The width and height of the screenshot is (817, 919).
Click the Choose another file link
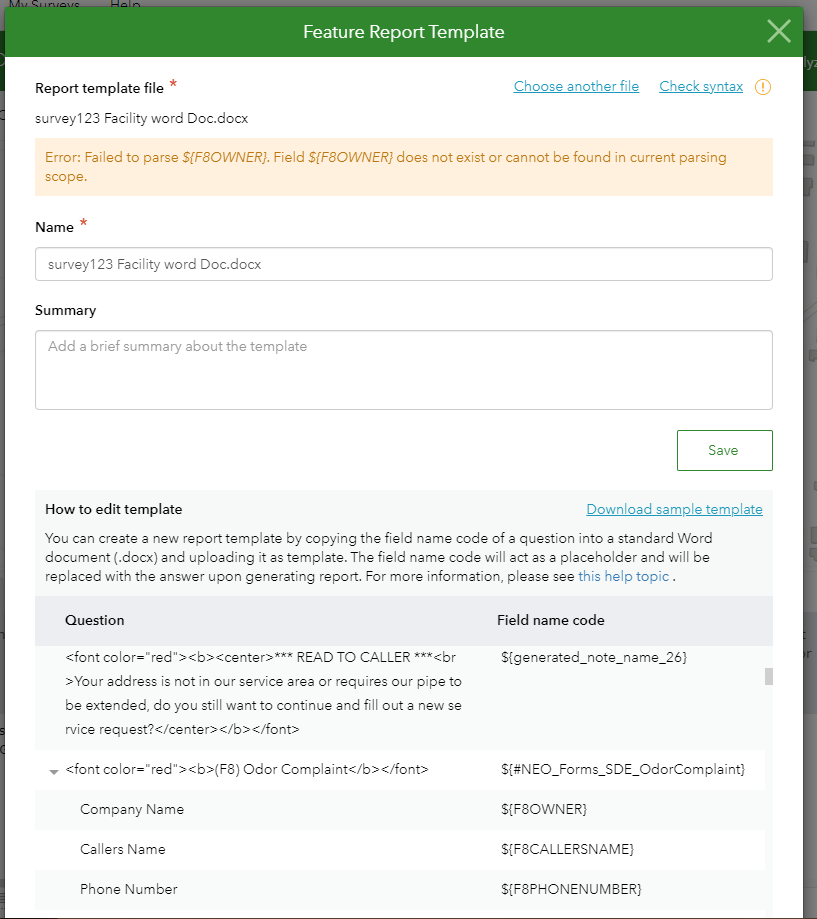click(x=576, y=87)
